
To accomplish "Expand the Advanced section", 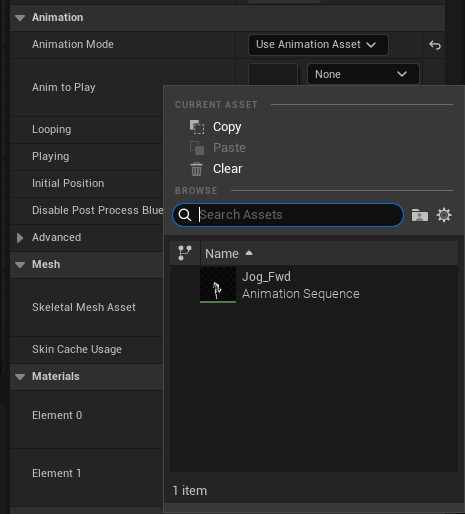I will [20, 238].
